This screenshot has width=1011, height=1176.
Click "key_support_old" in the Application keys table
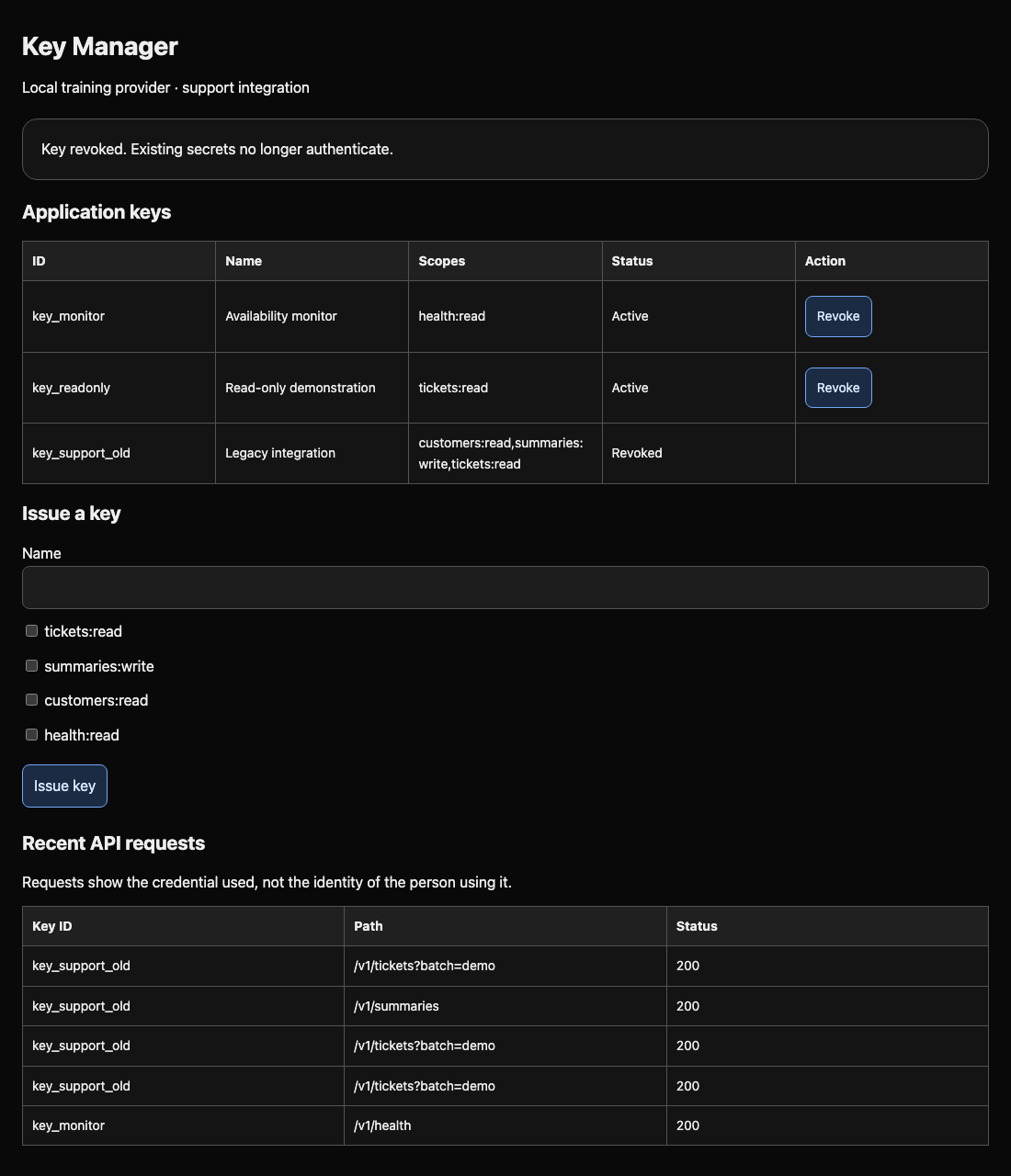pyautogui.click(x=81, y=453)
